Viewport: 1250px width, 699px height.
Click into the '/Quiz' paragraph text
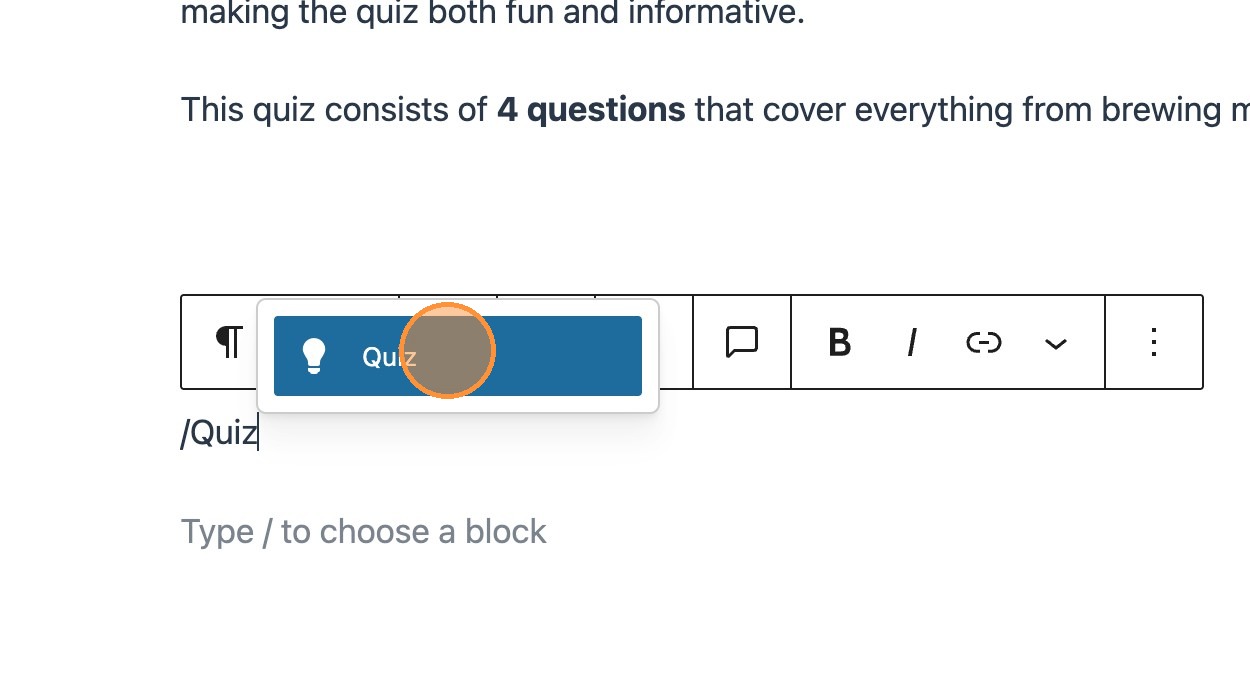click(219, 434)
